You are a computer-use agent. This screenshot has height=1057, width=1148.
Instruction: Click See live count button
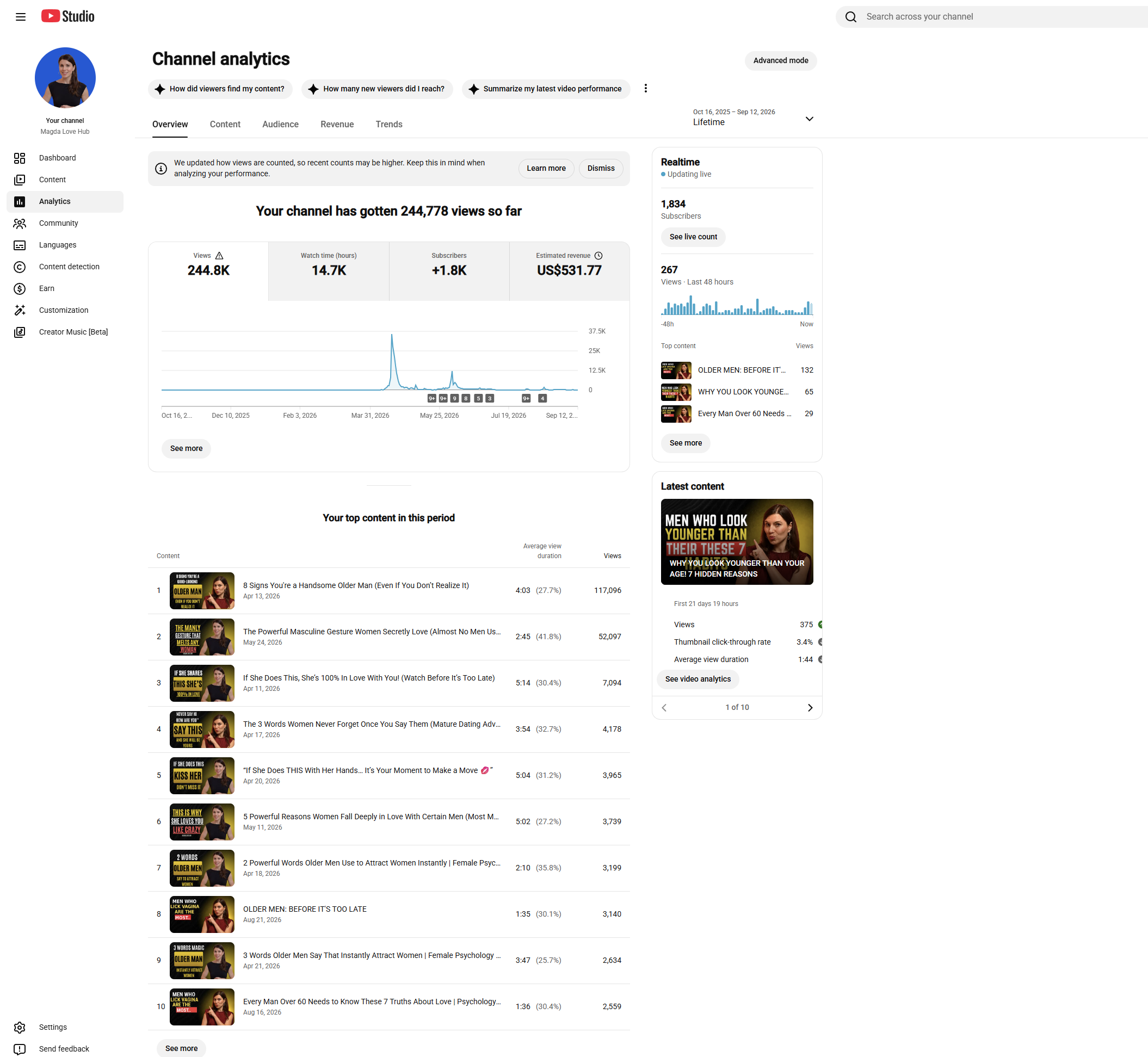693,237
